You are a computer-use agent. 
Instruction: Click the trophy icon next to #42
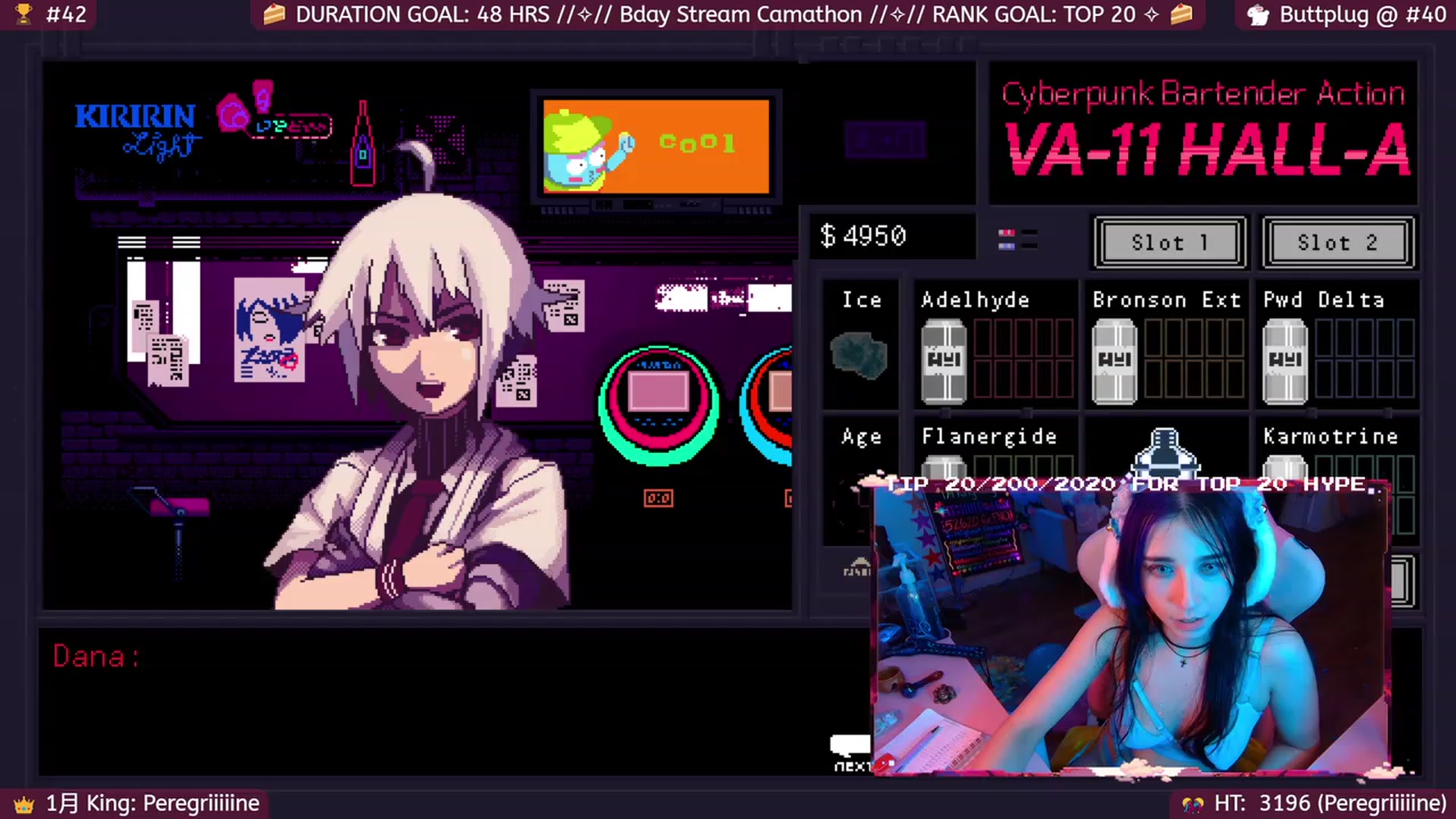tap(24, 14)
